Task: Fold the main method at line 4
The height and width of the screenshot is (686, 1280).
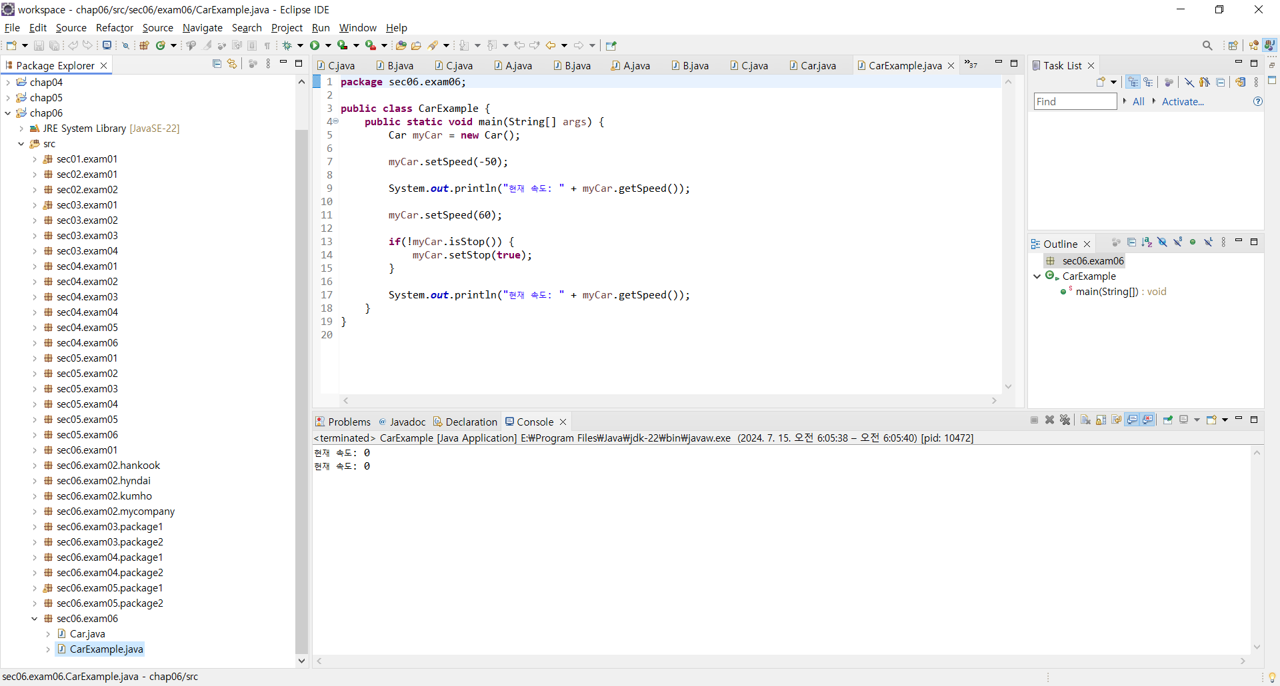Action: (336, 122)
